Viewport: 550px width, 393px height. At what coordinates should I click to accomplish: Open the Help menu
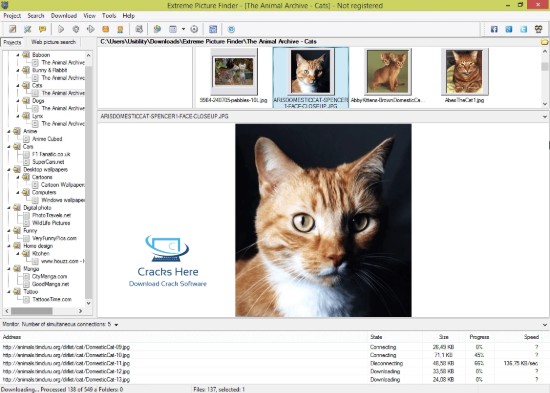point(129,16)
